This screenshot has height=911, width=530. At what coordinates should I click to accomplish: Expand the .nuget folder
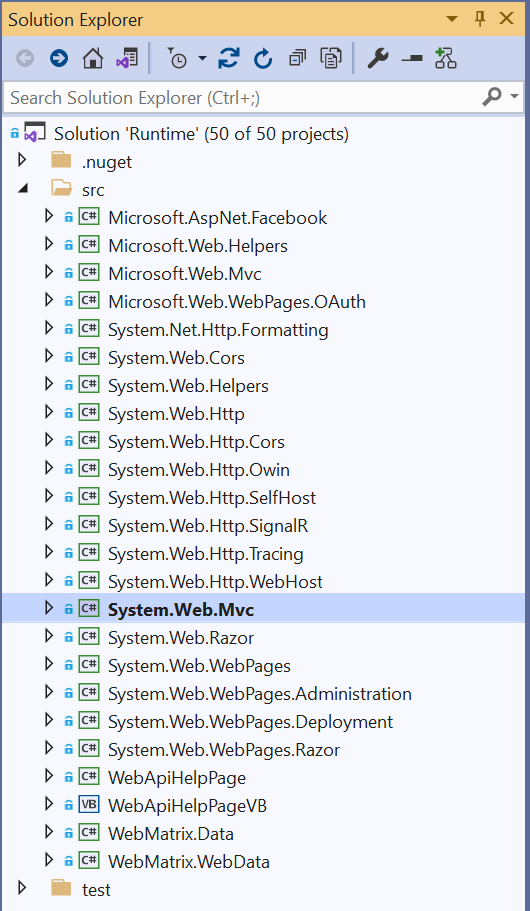click(22, 160)
